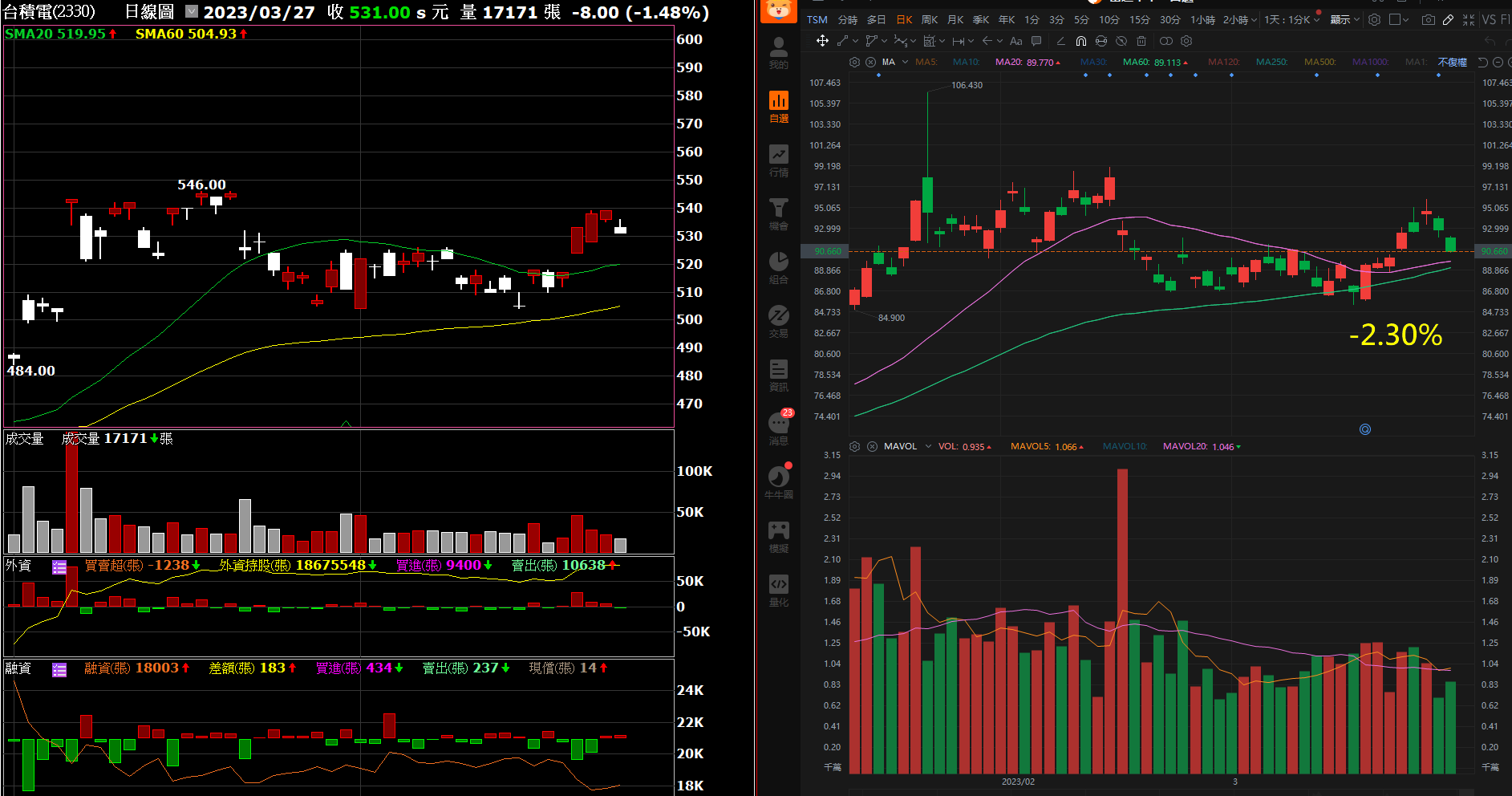The height and width of the screenshot is (796, 1512).
Task: Toggle the MA30 line visibility
Action: (1093, 62)
